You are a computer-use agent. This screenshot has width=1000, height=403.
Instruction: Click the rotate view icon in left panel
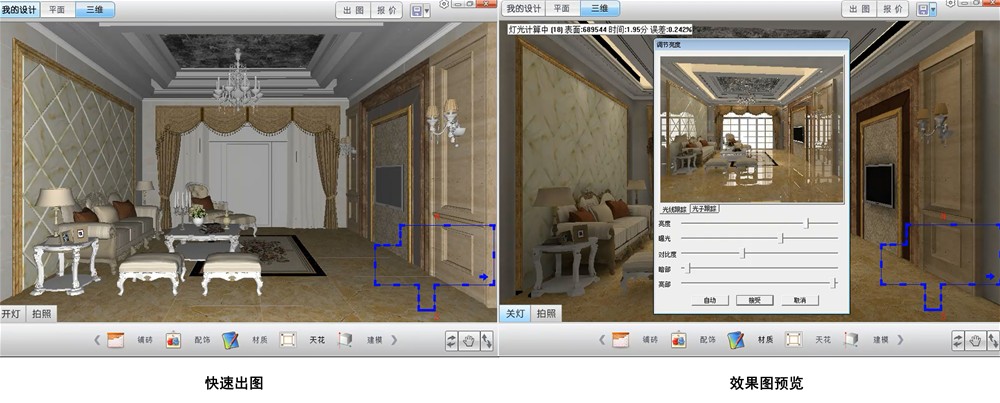[452, 340]
